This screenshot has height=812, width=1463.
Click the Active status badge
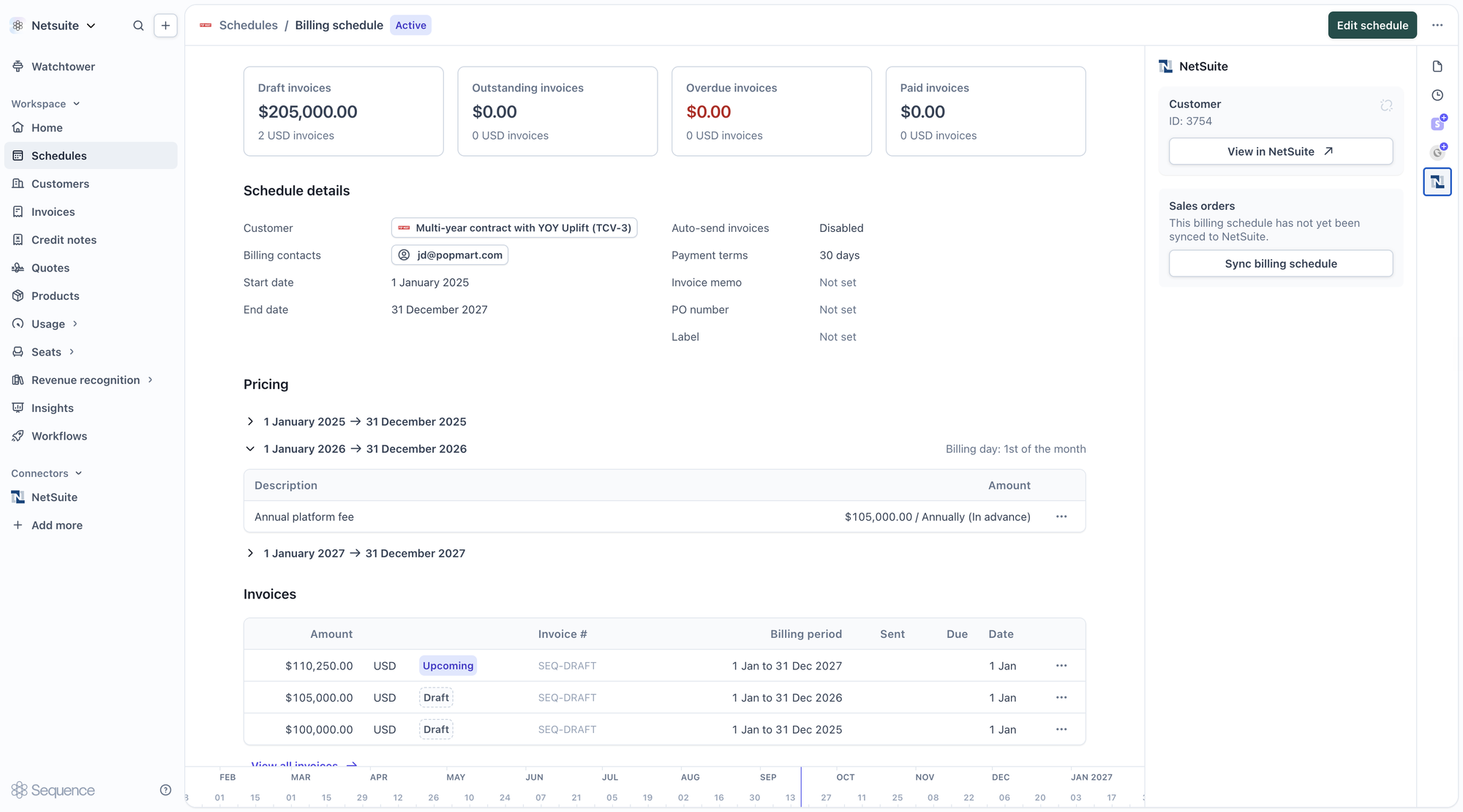point(410,26)
